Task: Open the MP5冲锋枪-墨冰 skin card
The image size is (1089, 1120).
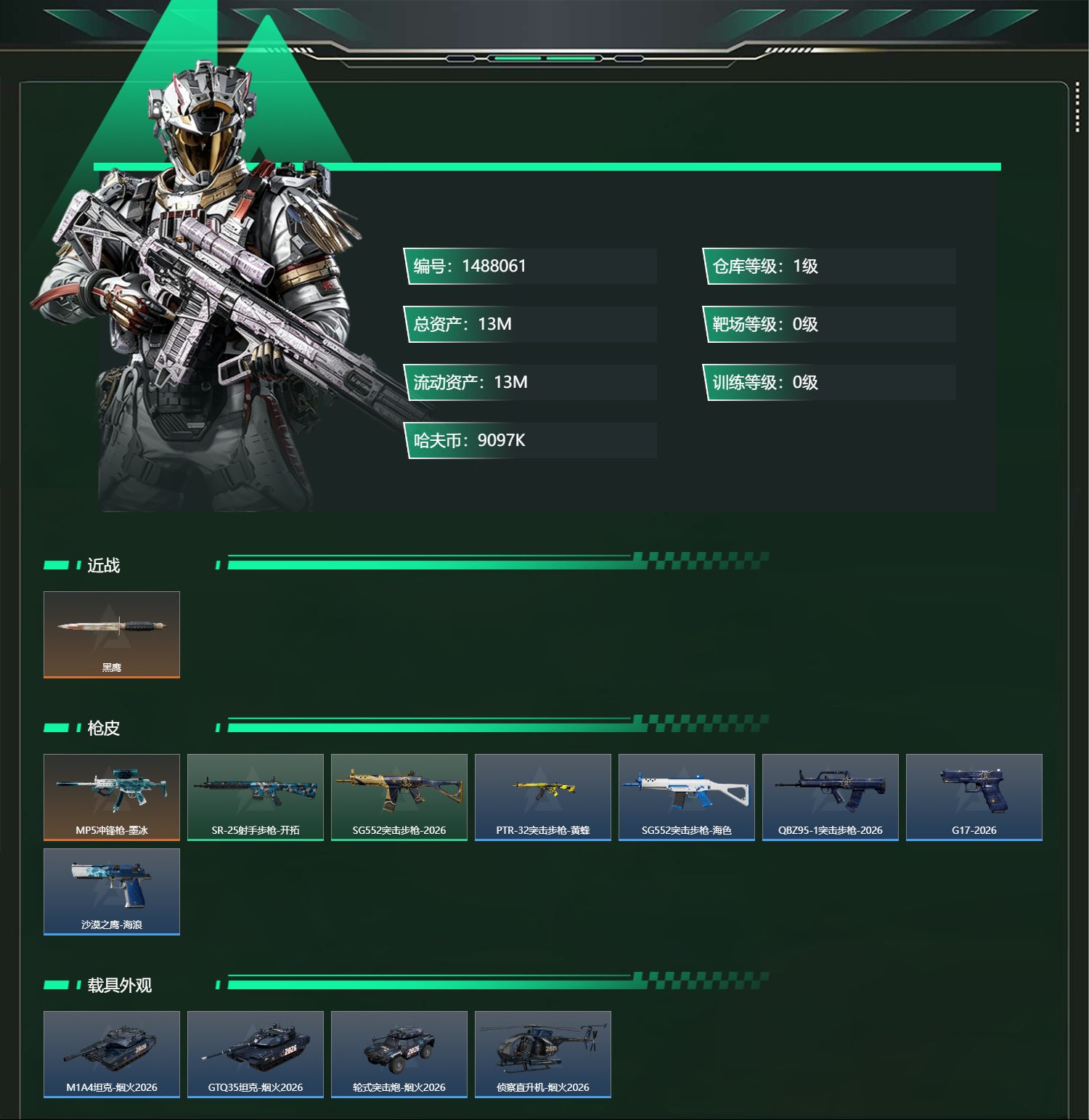Action: pyautogui.click(x=112, y=798)
